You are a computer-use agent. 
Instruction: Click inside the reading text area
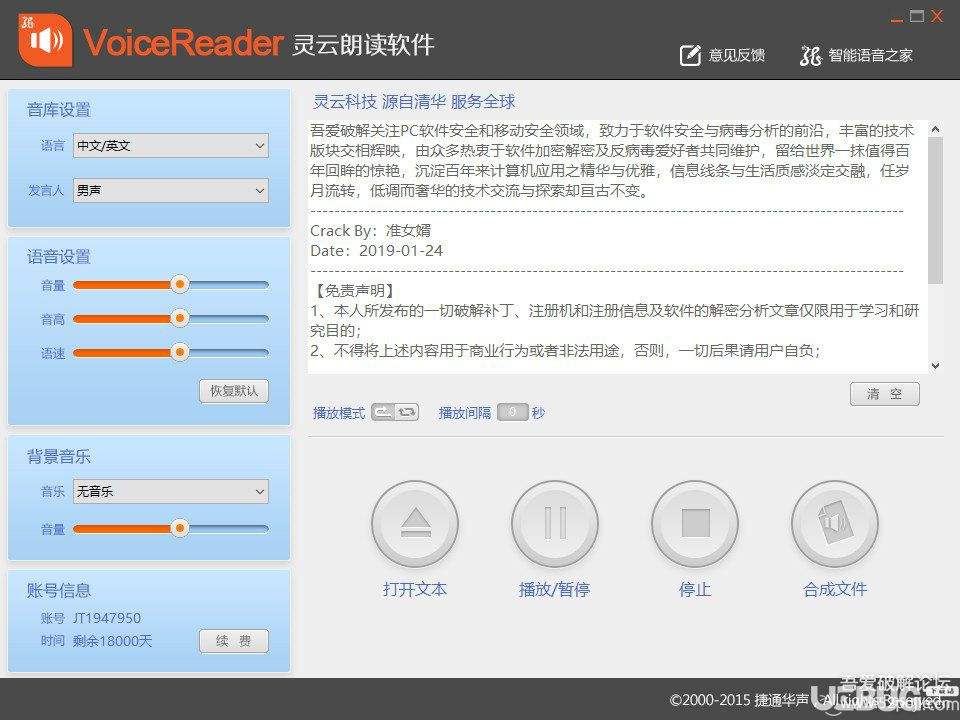[617, 246]
